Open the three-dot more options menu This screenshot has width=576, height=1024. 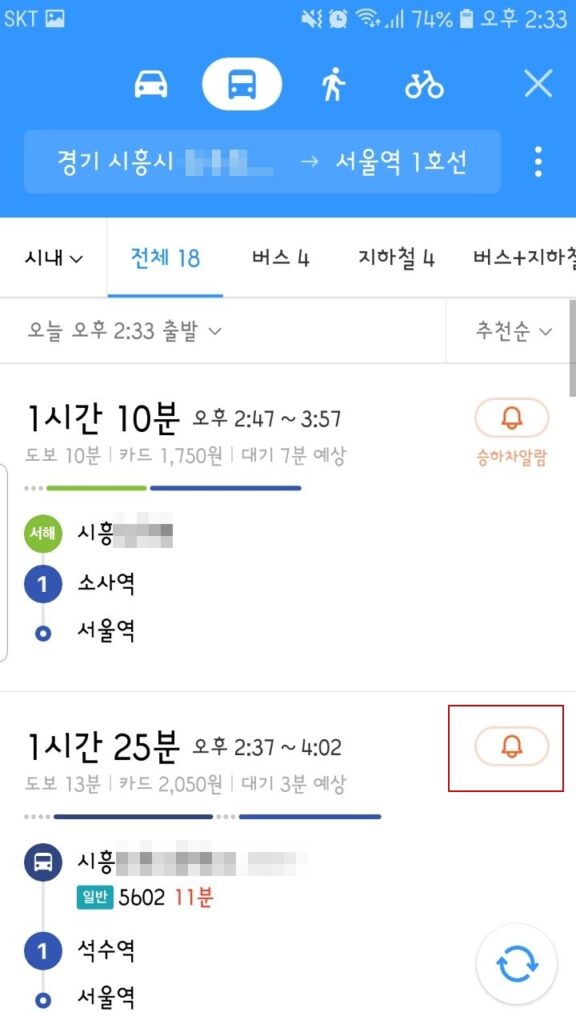point(538,161)
